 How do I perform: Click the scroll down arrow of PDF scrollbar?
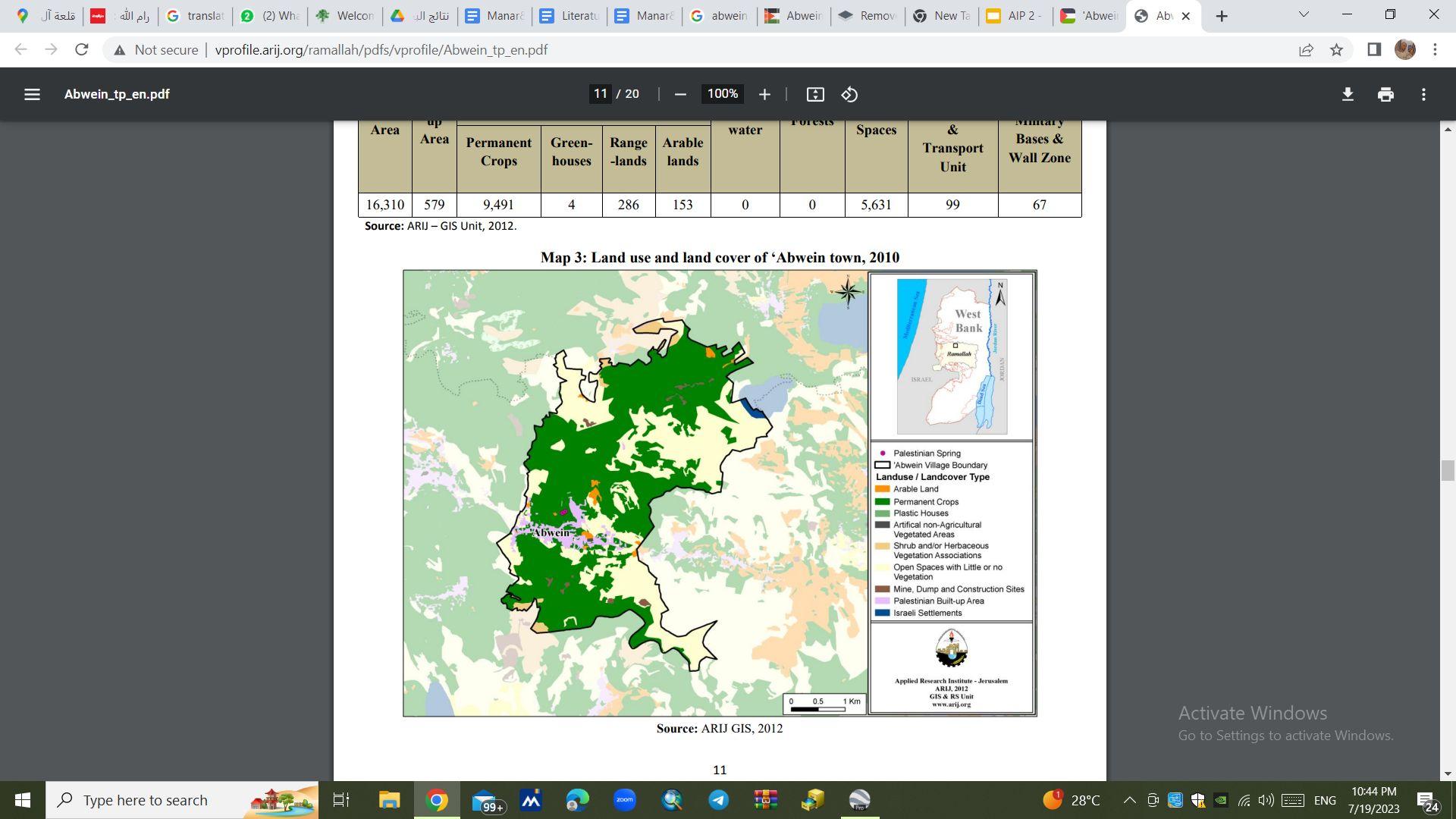tap(1448, 773)
